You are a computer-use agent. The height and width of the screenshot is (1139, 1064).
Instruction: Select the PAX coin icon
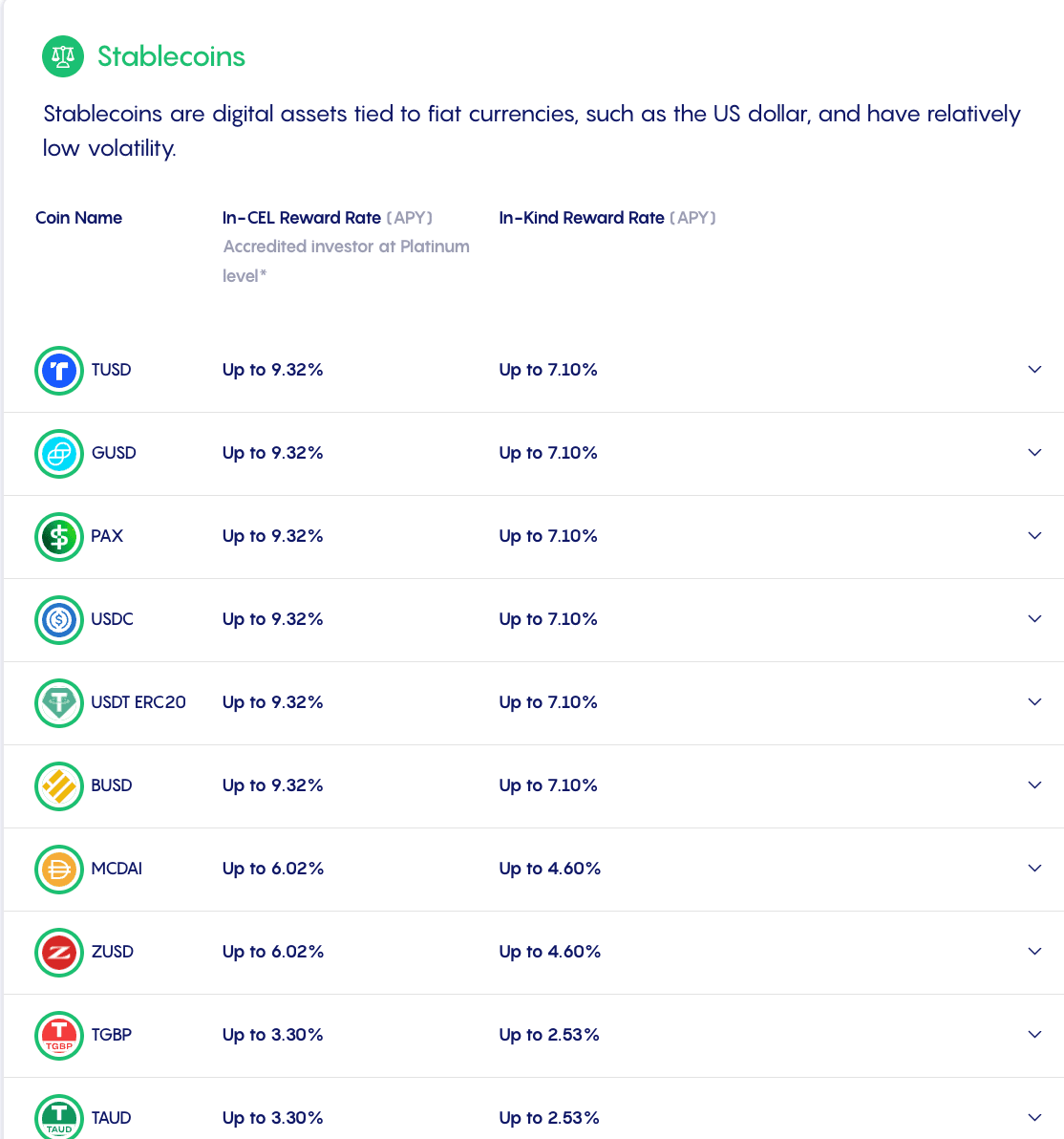(x=58, y=536)
